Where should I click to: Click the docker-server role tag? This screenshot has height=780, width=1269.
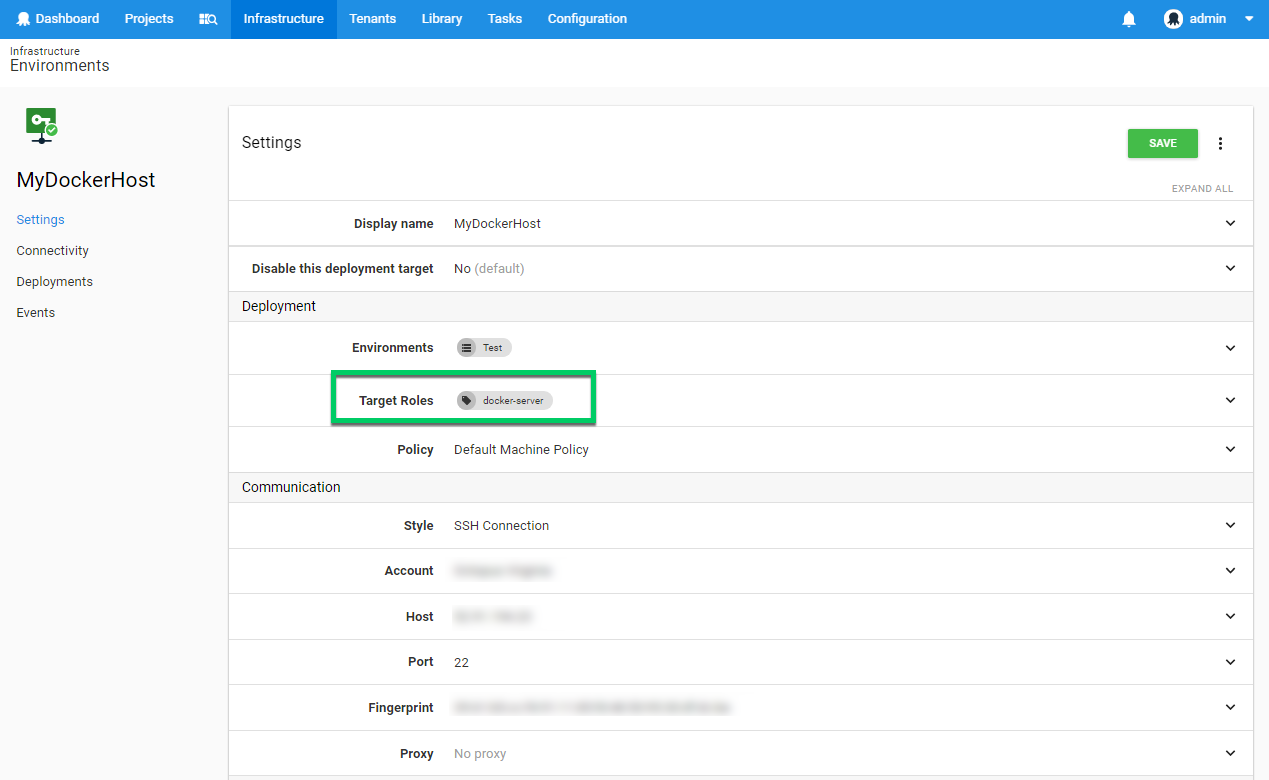point(504,400)
